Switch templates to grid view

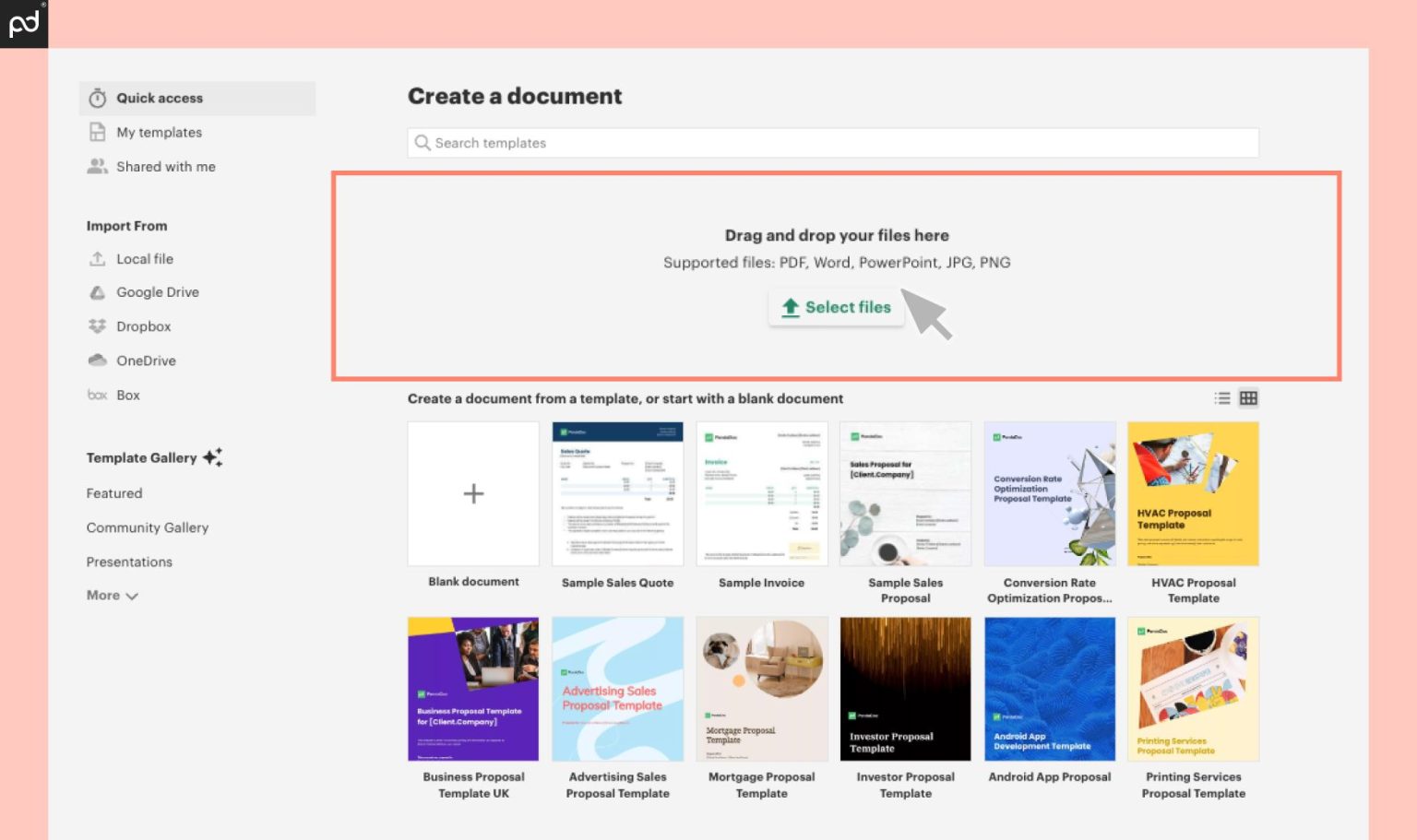pos(1248,398)
